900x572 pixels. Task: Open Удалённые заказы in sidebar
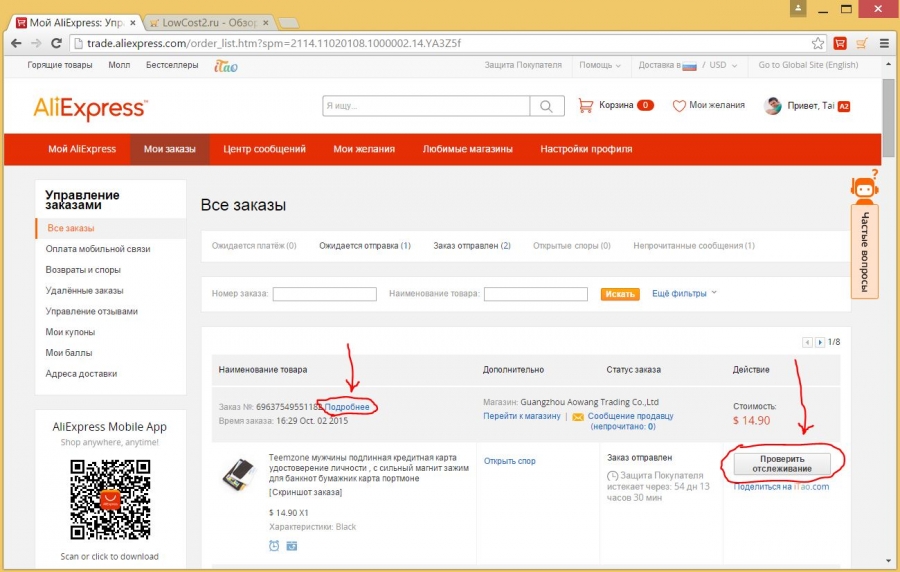pyautogui.click(x=84, y=291)
